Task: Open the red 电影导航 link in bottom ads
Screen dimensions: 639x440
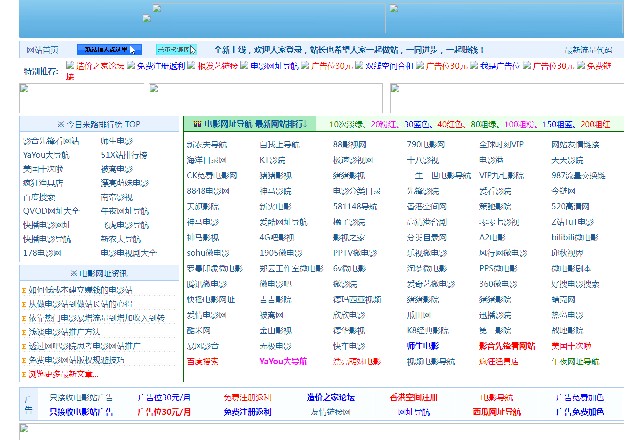Action: pos(496,397)
